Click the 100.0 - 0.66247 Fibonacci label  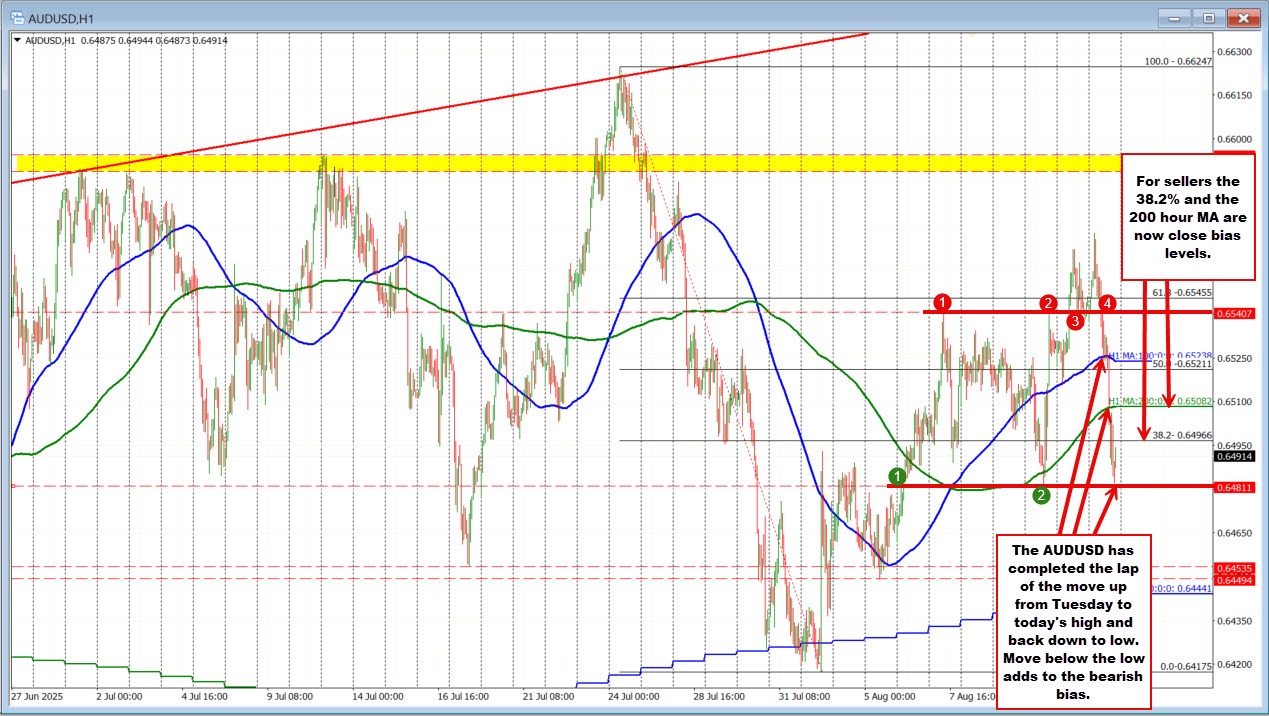1178,61
